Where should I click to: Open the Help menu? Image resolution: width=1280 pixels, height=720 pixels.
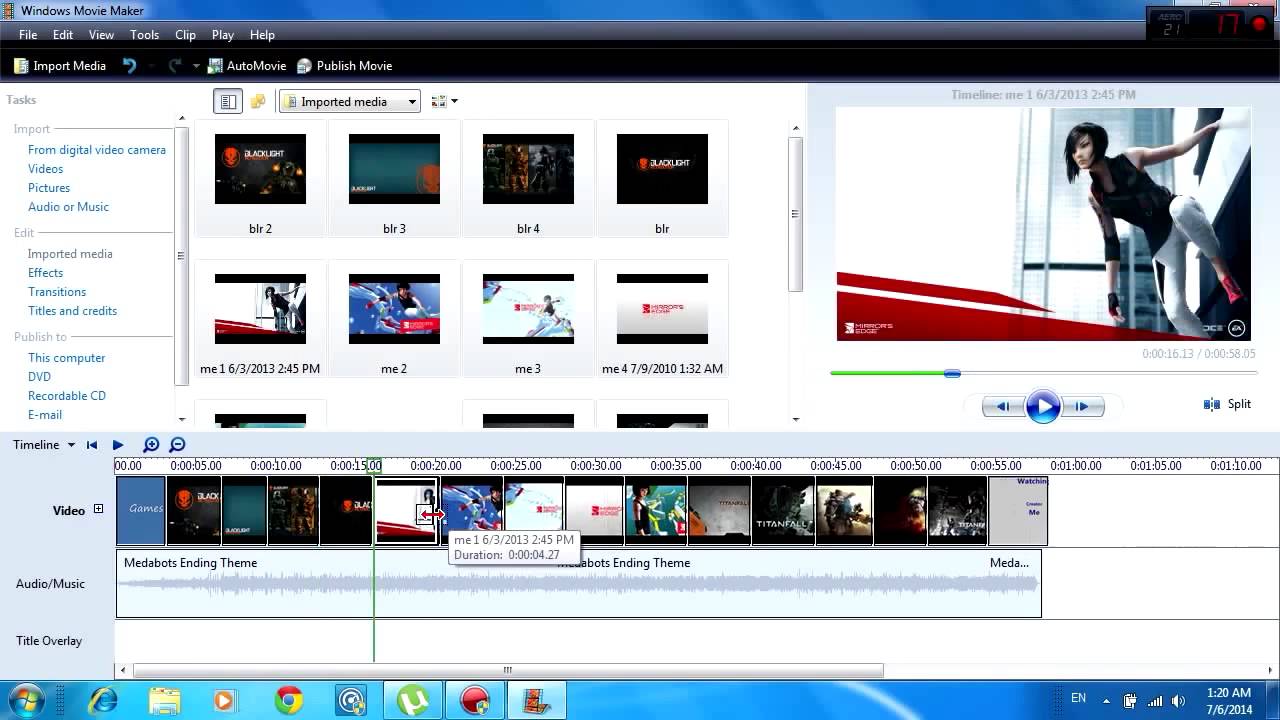coord(262,35)
